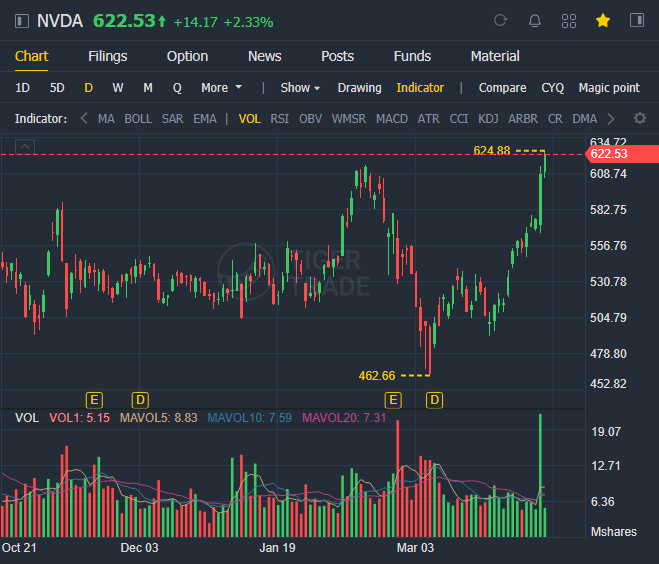Select the ATR indicator

pyautogui.click(x=428, y=119)
